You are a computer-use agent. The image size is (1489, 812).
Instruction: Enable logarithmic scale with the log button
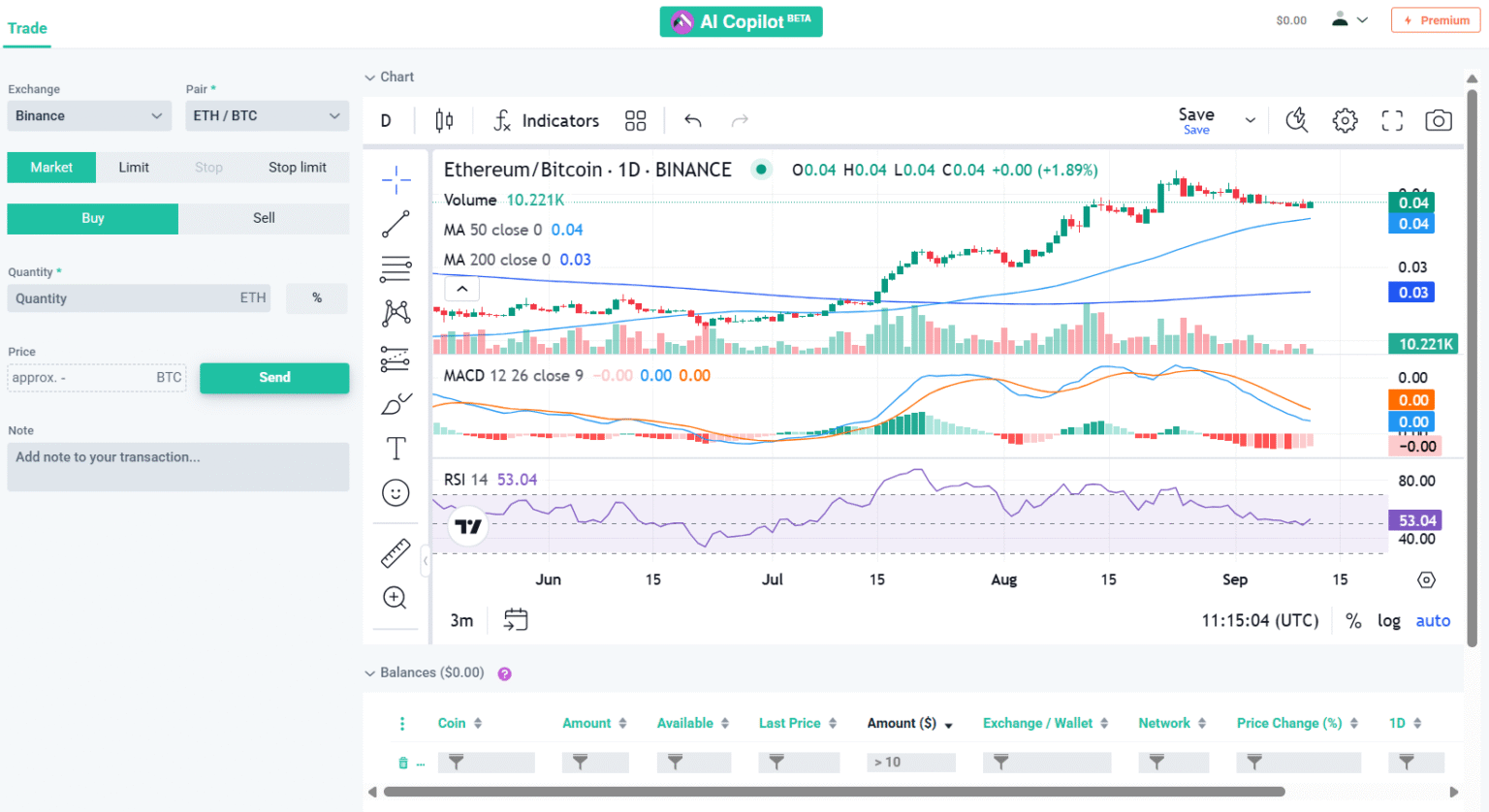tap(1388, 620)
